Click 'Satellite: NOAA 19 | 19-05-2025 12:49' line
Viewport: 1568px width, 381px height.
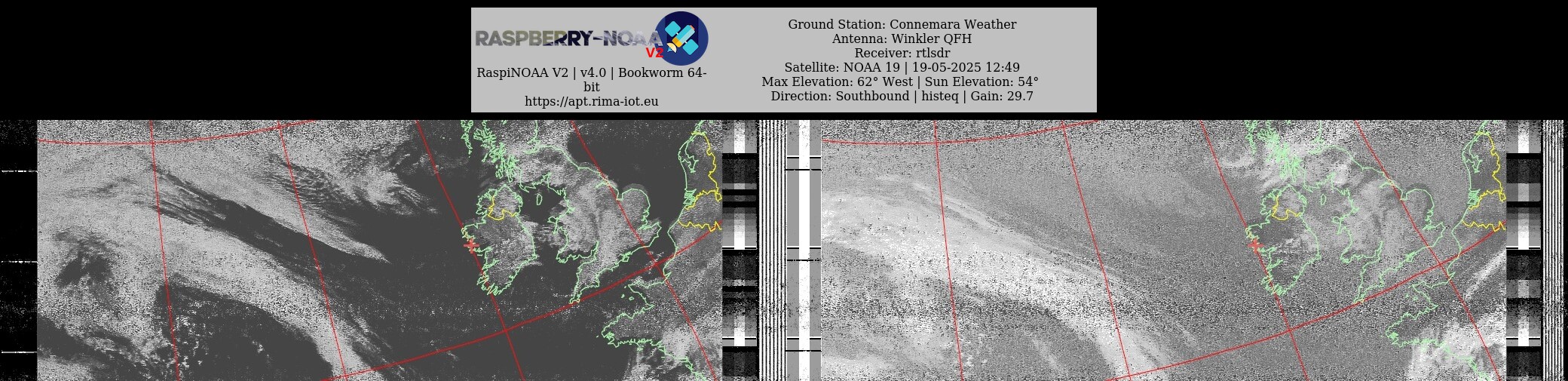tap(902, 67)
